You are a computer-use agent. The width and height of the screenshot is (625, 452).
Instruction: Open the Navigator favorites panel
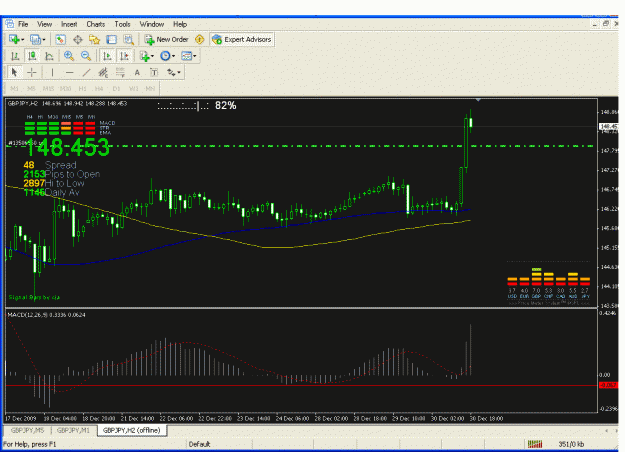pyautogui.click(x=94, y=39)
